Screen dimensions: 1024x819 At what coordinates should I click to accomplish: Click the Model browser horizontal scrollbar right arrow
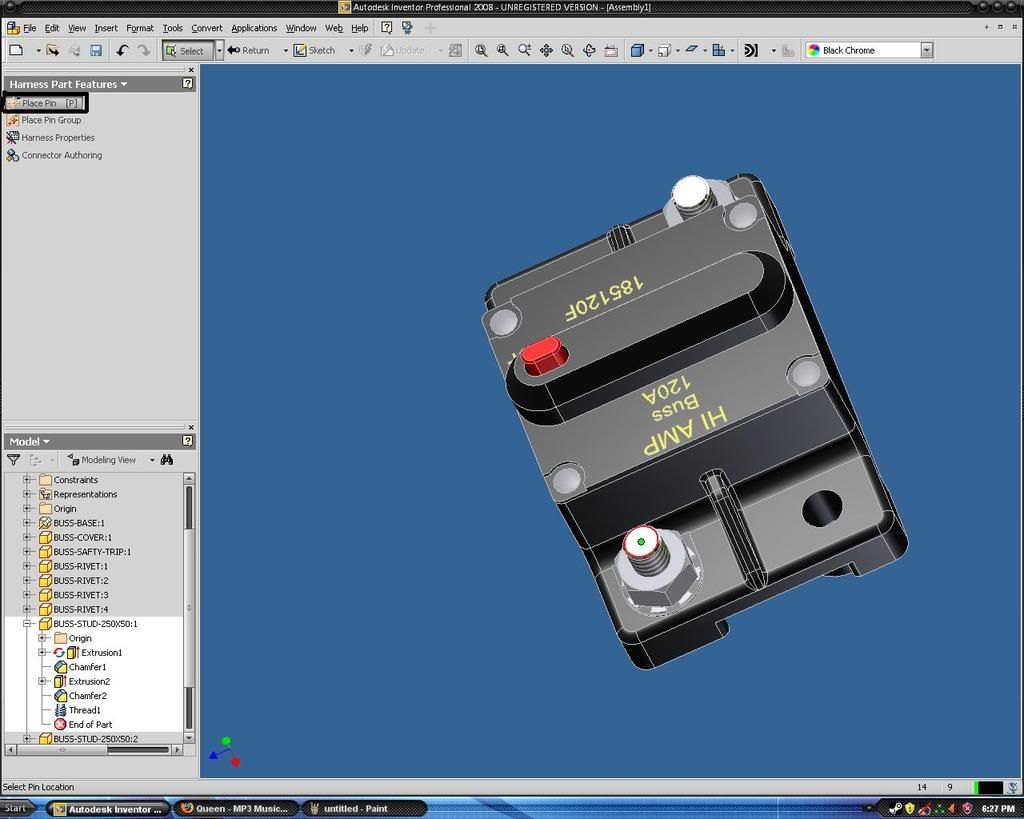coord(176,750)
